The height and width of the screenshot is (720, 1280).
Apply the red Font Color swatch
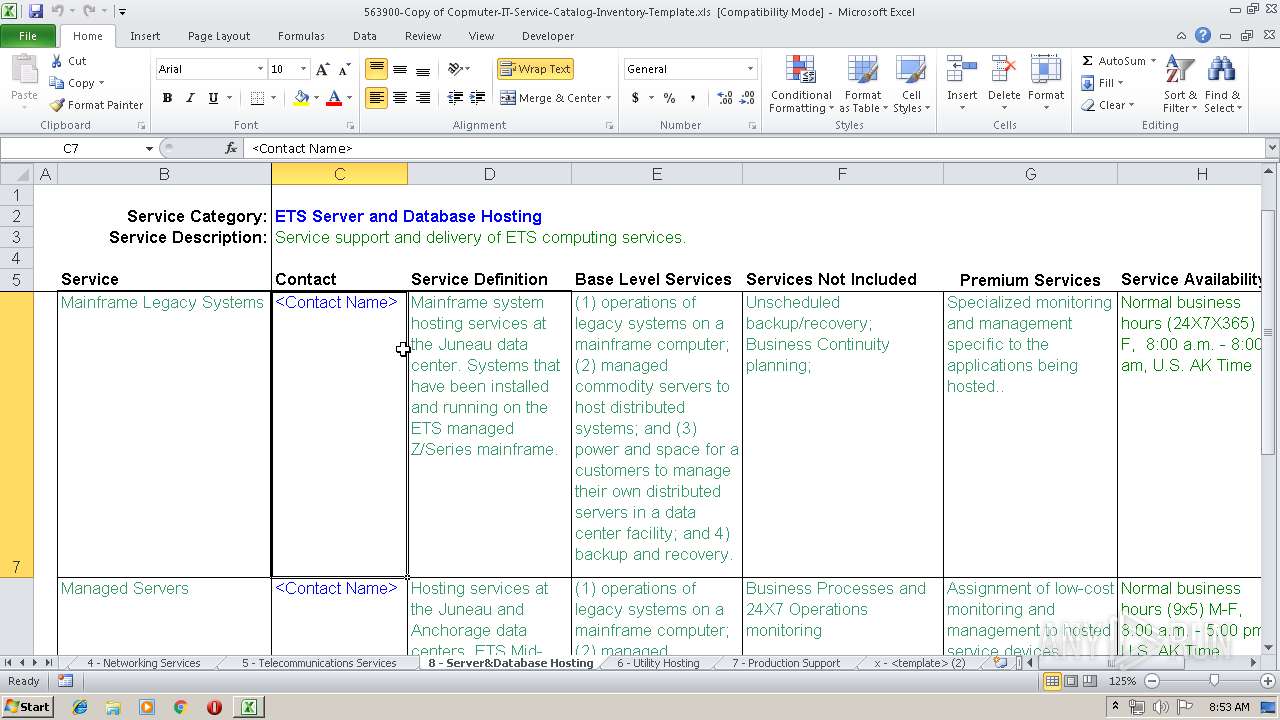[334, 98]
